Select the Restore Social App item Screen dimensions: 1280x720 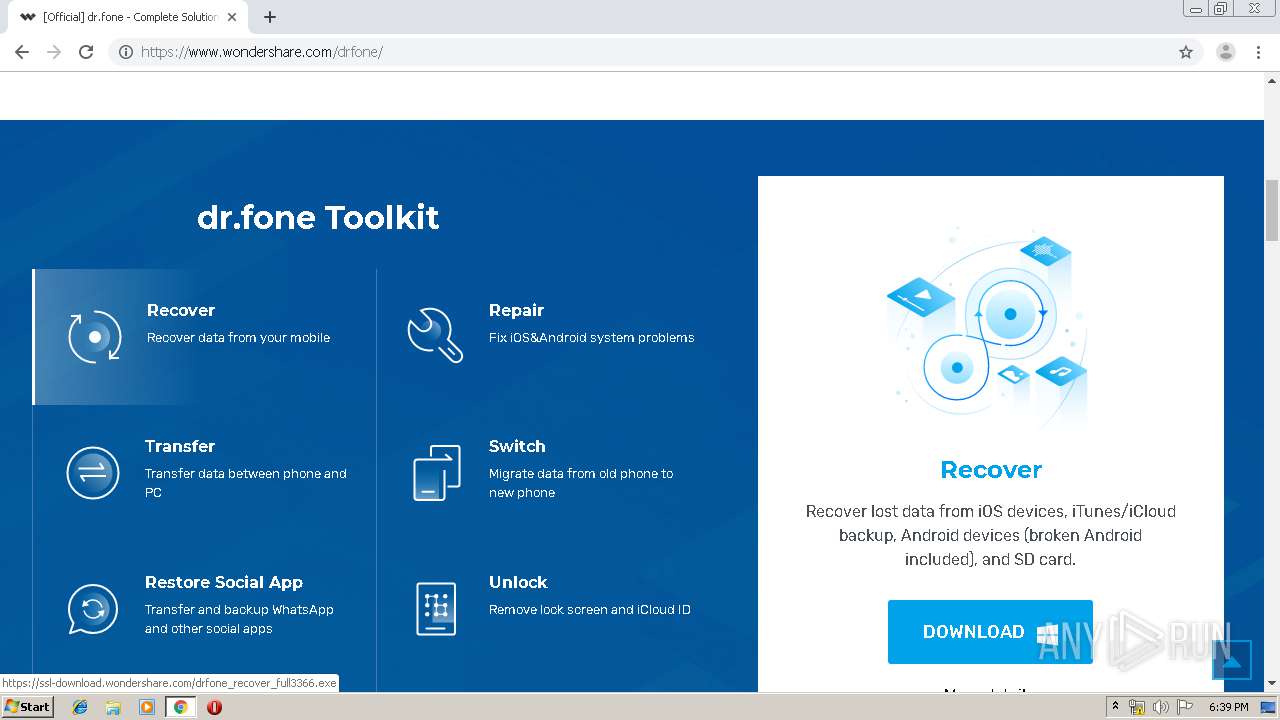tap(204, 609)
